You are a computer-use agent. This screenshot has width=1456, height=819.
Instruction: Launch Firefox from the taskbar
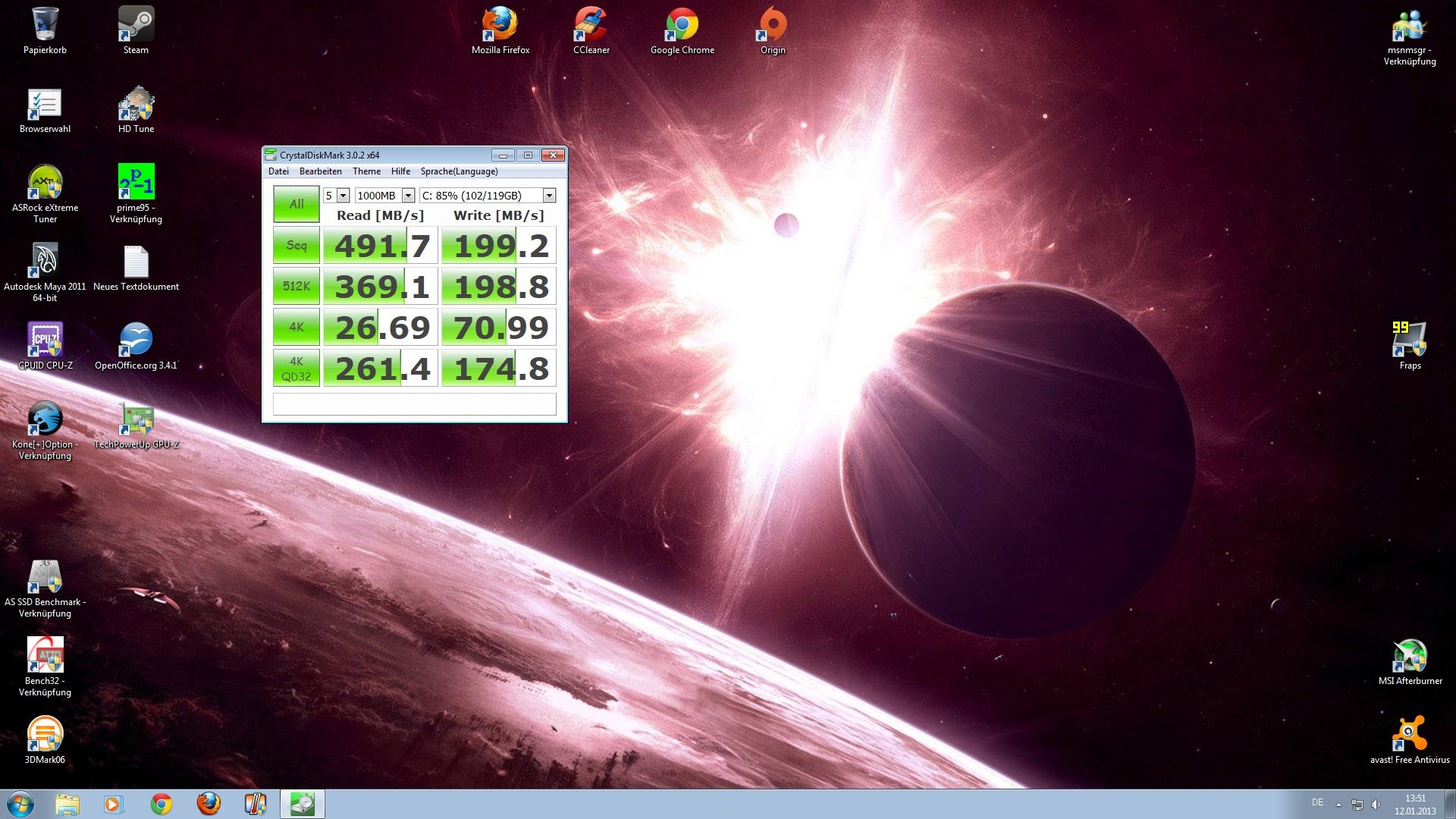coord(209,804)
